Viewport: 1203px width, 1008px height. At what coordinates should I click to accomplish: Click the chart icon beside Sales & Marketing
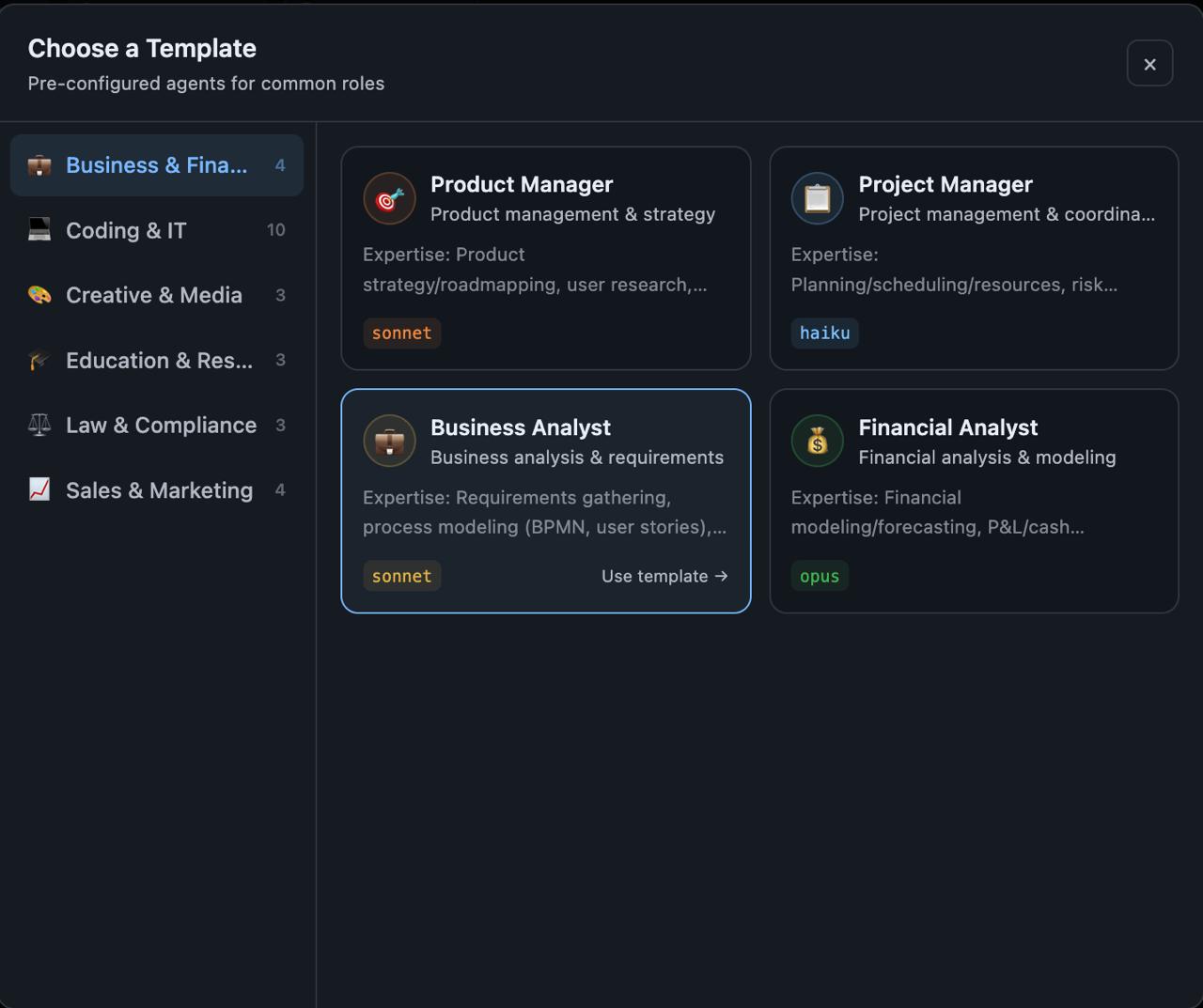point(39,490)
